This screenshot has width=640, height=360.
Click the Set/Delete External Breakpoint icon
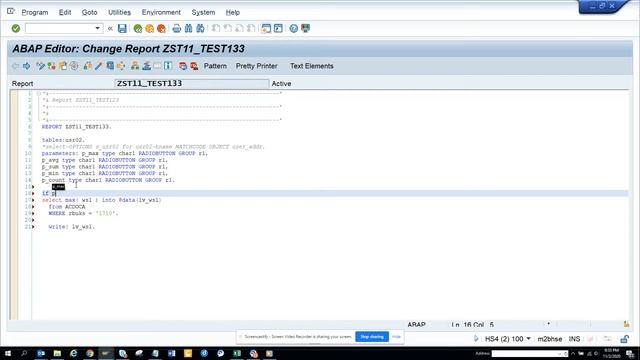[194, 66]
